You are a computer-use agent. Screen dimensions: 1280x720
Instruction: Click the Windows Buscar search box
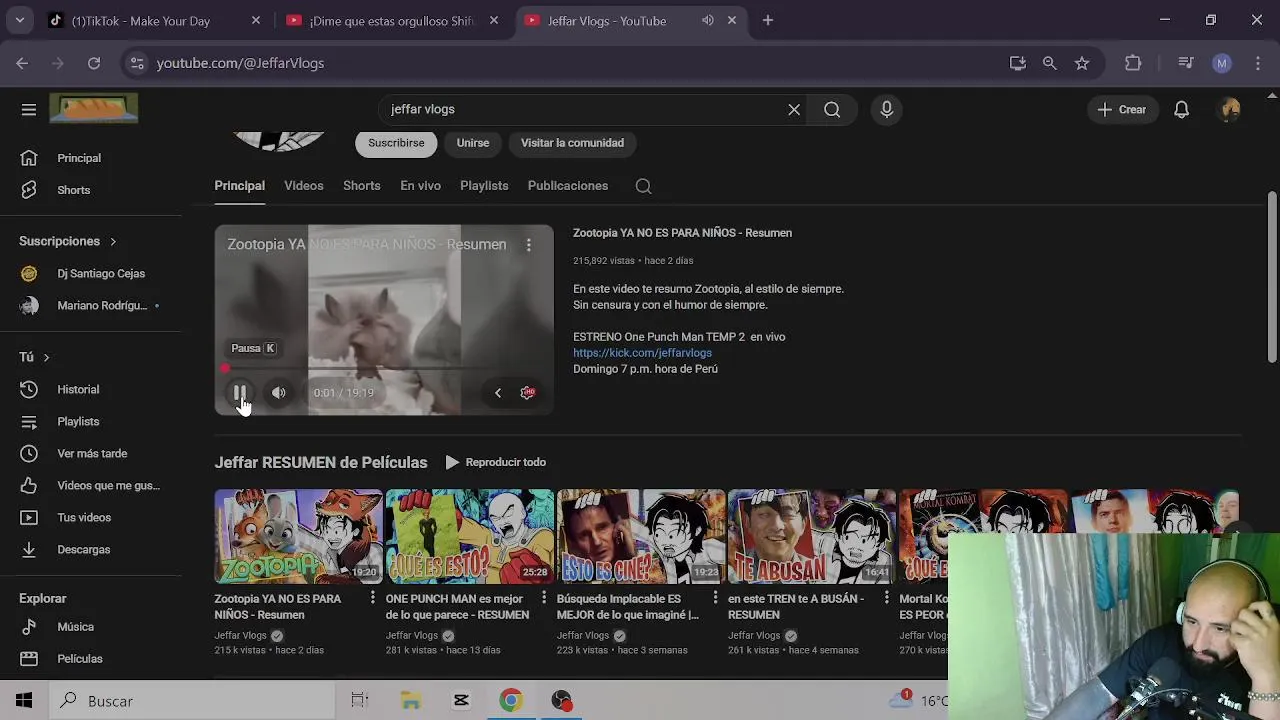coord(192,701)
